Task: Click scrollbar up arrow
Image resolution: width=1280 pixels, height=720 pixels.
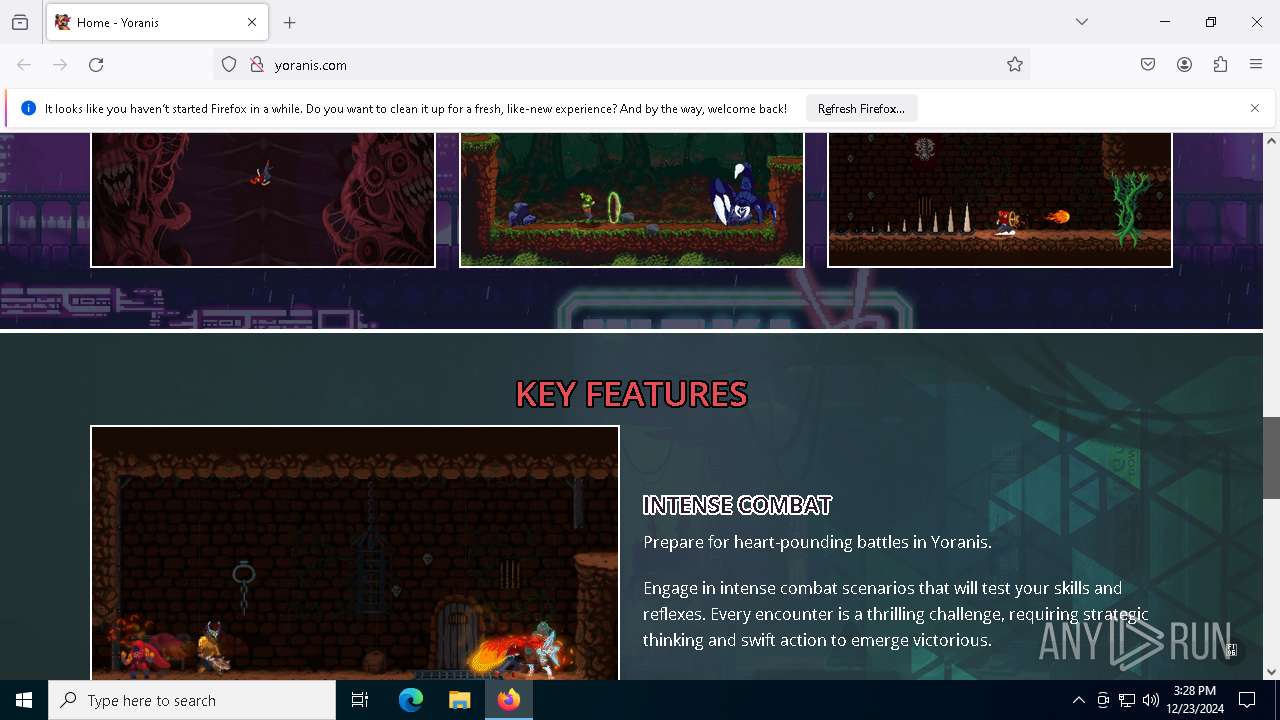Action: point(1271,141)
